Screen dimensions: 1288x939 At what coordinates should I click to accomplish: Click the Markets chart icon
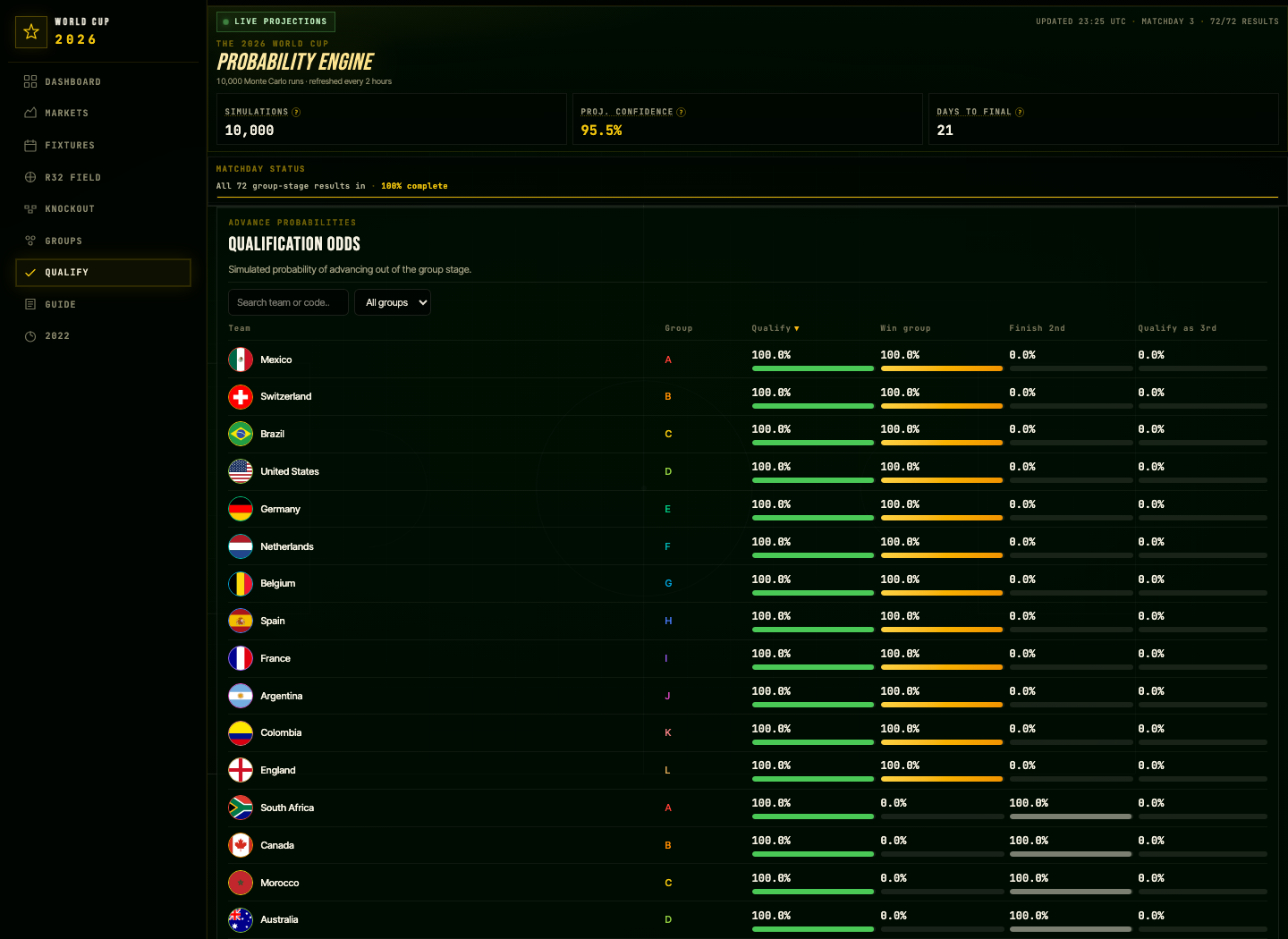tap(30, 113)
